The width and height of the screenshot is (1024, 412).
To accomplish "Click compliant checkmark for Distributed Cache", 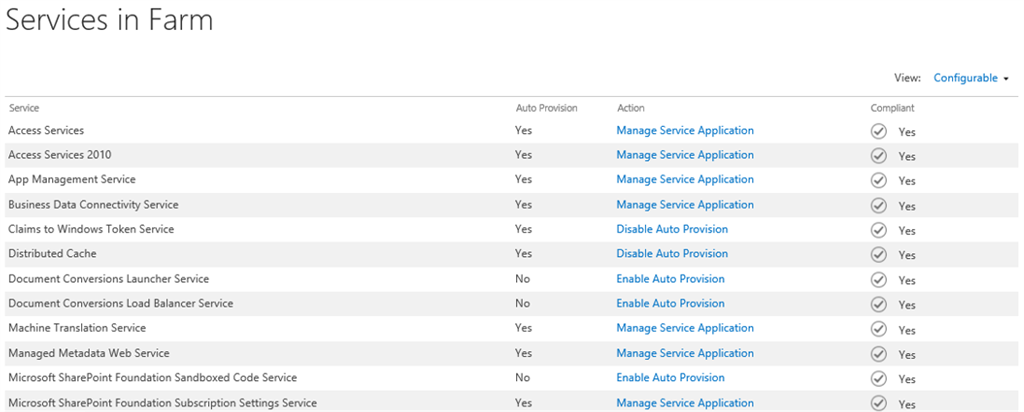I will (879, 255).
